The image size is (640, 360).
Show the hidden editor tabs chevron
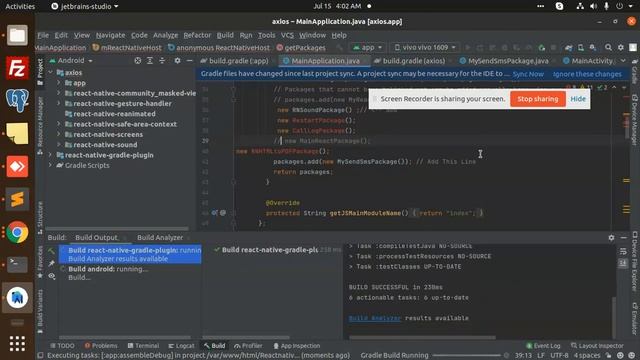623,61
